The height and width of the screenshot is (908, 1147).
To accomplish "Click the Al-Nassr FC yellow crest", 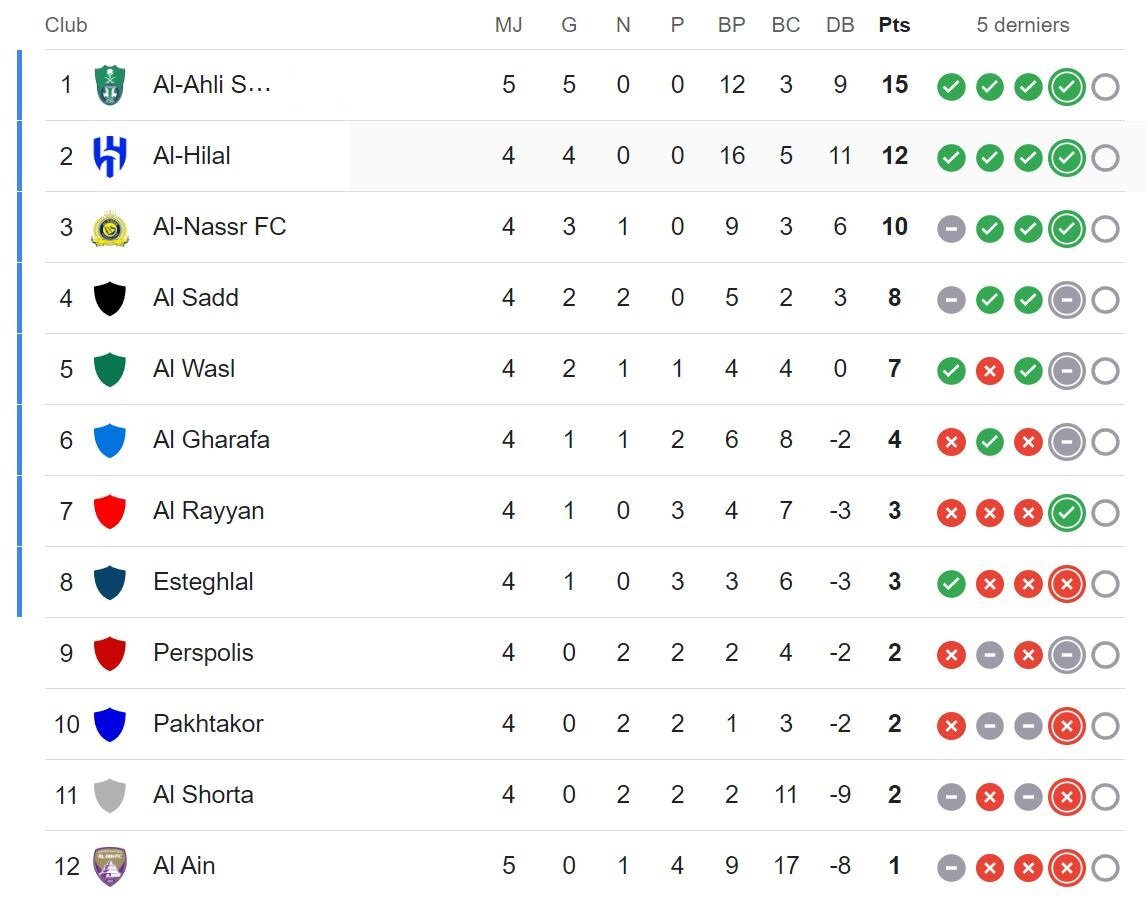I will (109, 228).
